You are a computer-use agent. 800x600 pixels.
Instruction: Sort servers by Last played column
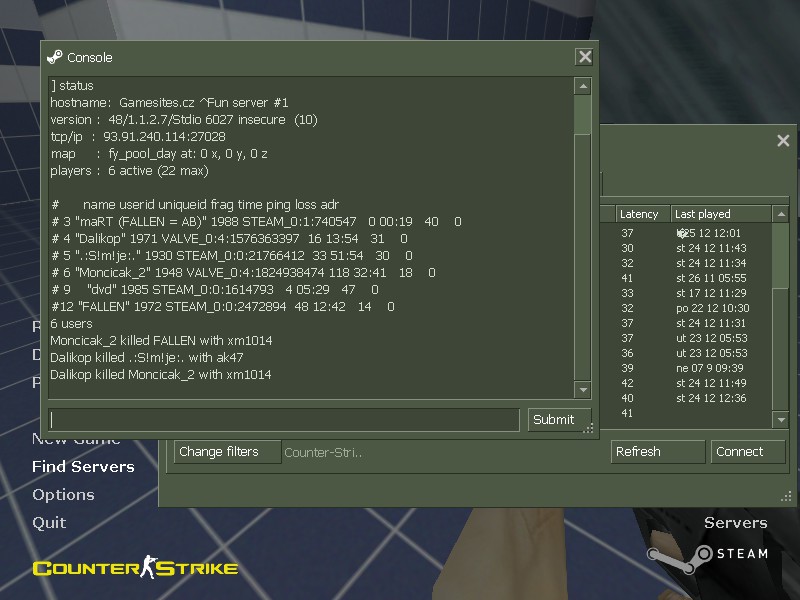coord(721,214)
